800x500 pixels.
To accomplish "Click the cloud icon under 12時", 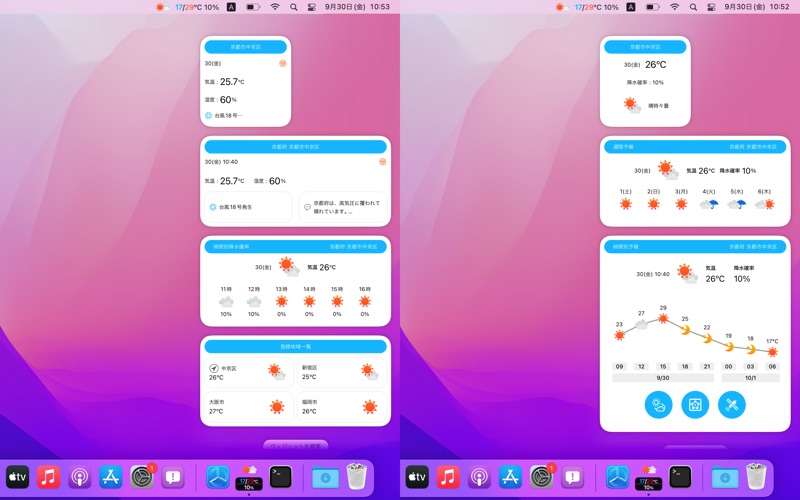I will point(254,302).
